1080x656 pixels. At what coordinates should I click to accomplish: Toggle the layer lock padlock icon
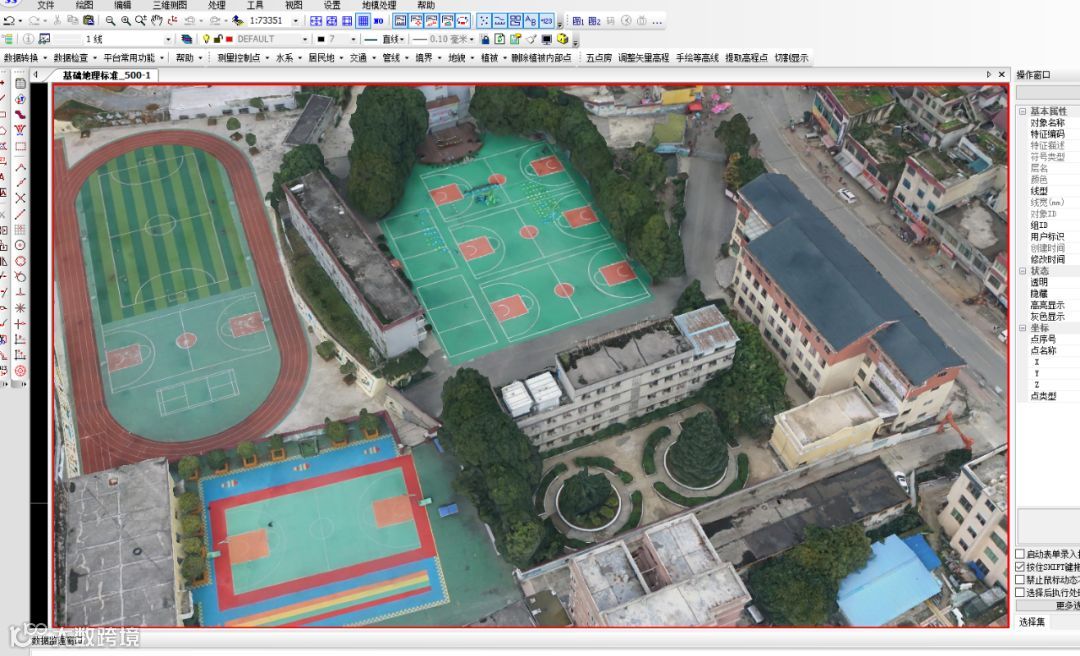(218, 39)
